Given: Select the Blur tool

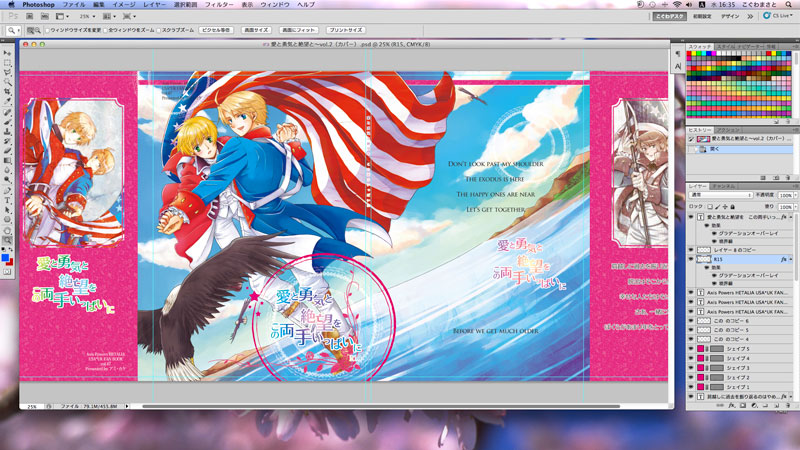Looking at the screenshot, I should (7, 170).
